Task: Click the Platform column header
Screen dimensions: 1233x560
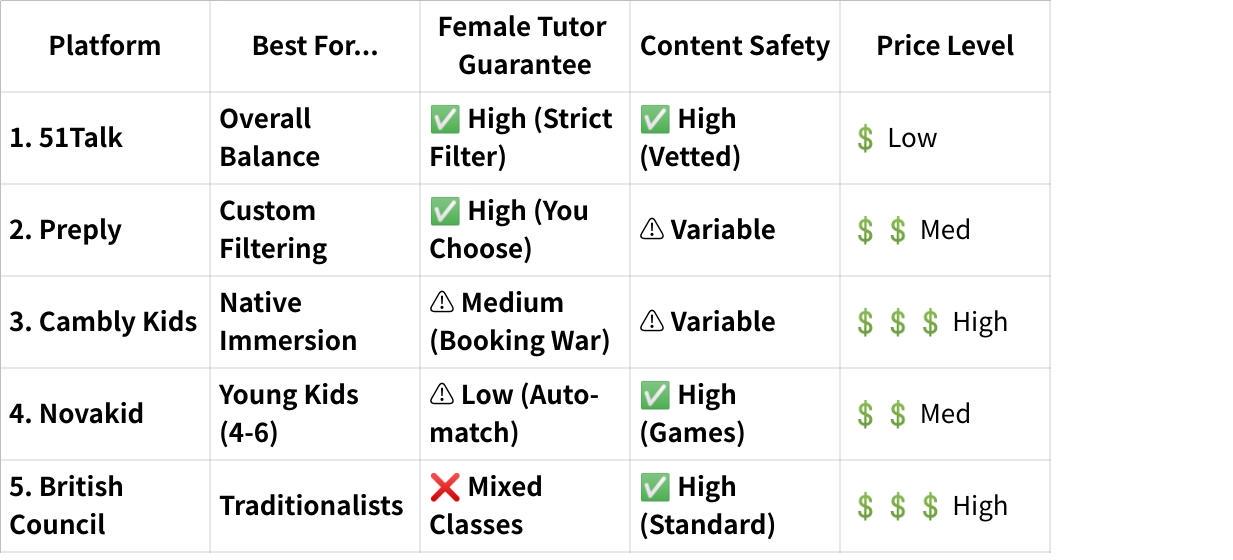Action: (x=105, y=46)
